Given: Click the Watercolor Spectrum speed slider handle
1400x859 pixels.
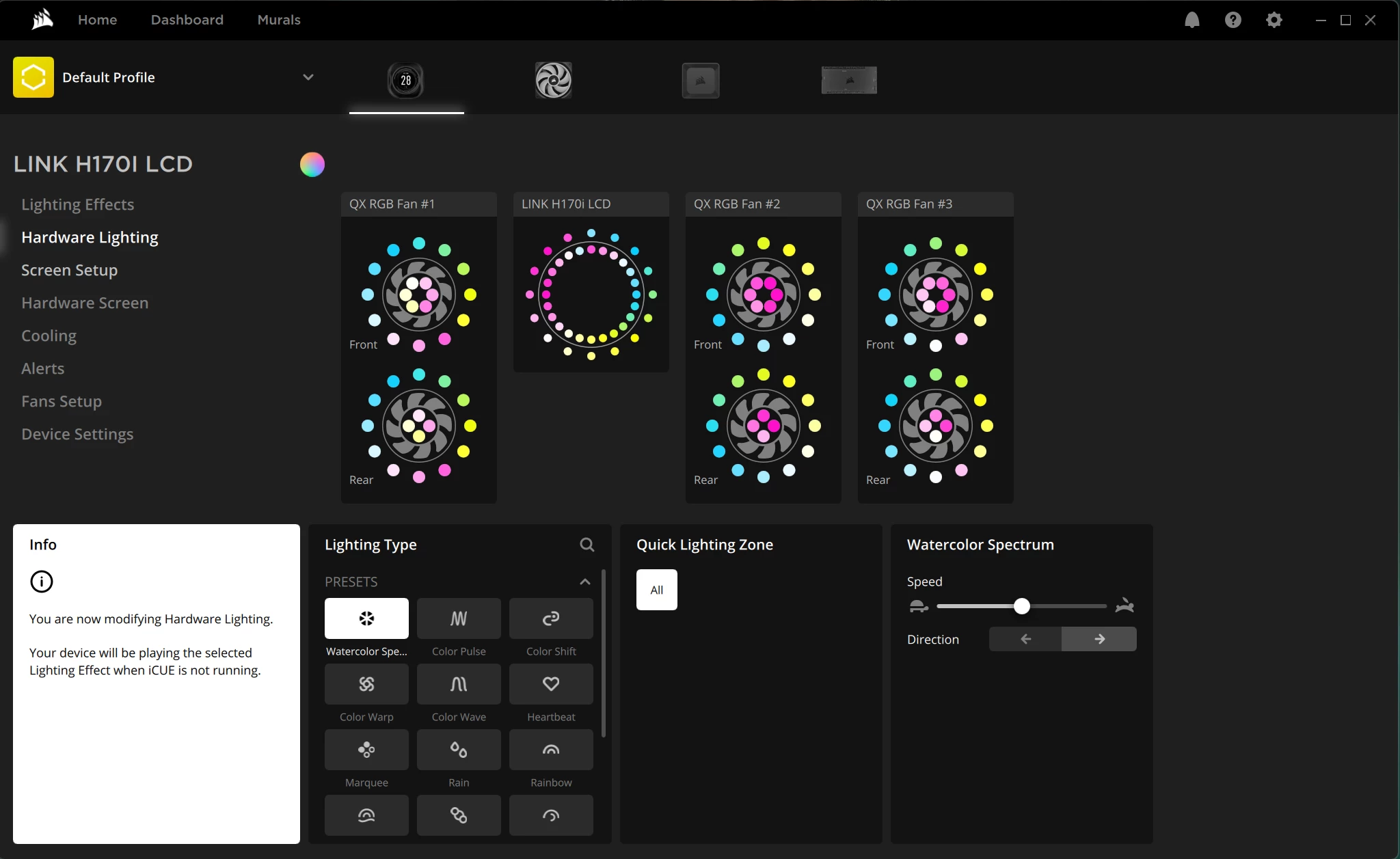Looking at the screenshot, I should (x=1021, y=606).
